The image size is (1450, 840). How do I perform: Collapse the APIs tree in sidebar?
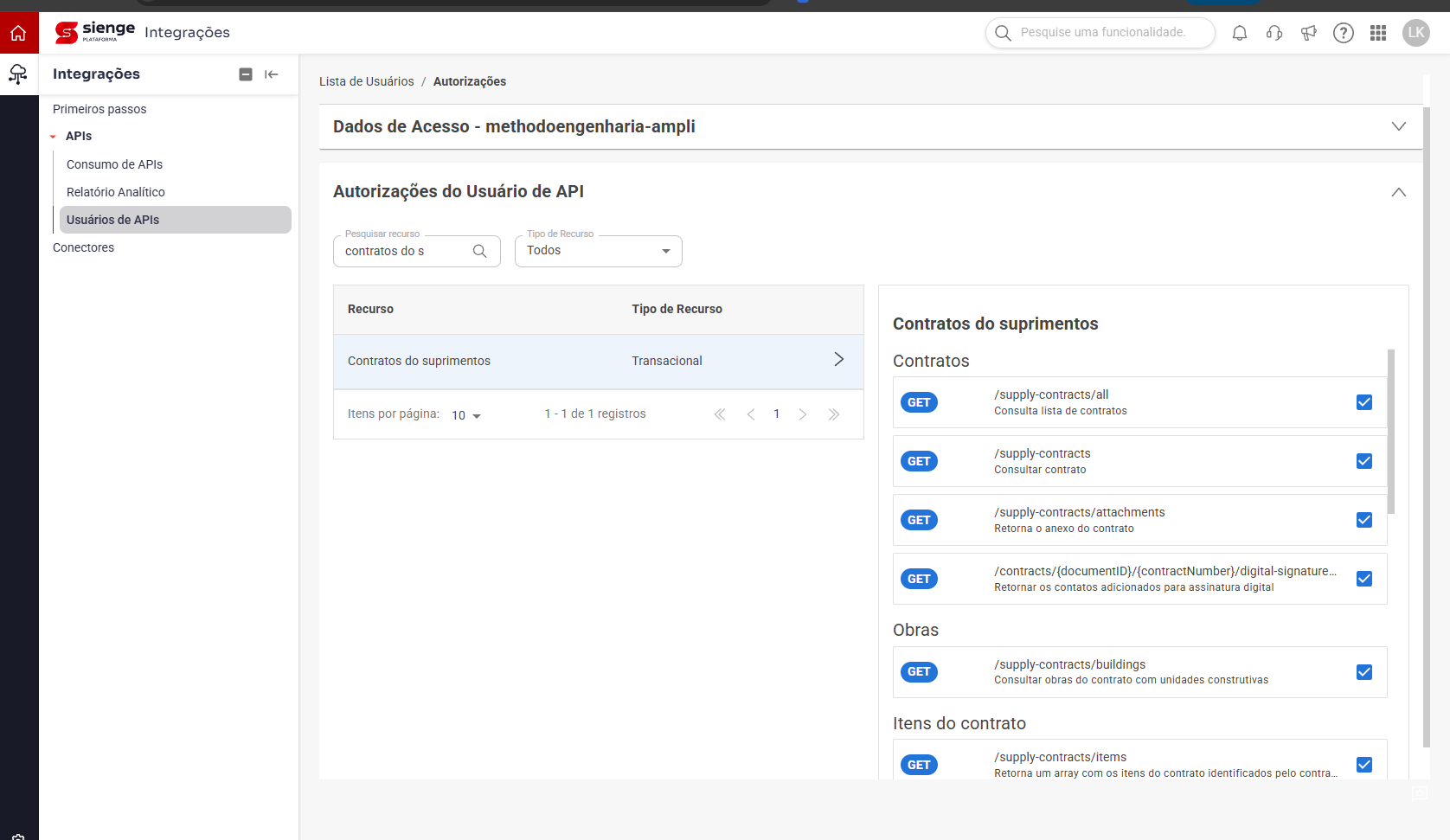[x=53, y=137]
